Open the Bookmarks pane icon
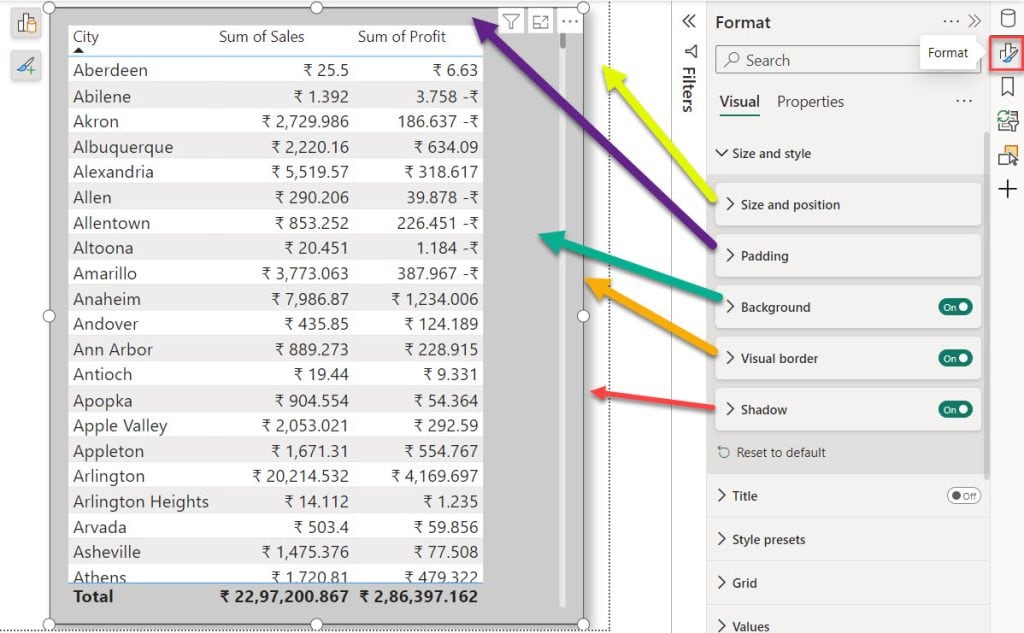 (1007, 86)
